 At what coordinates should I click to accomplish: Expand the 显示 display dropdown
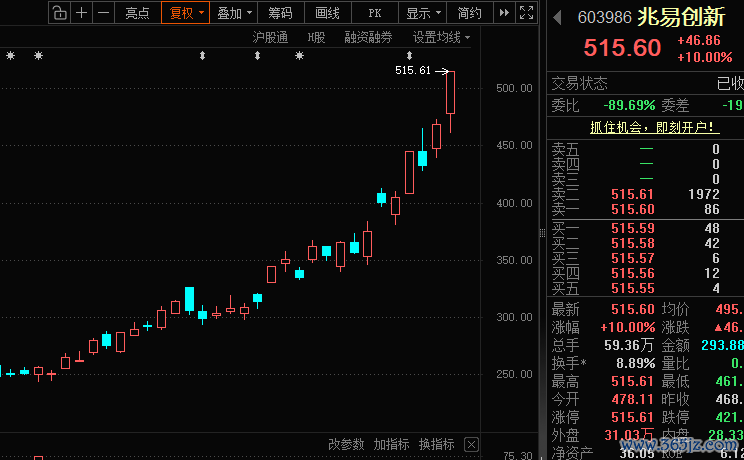(x=423, y=13)
